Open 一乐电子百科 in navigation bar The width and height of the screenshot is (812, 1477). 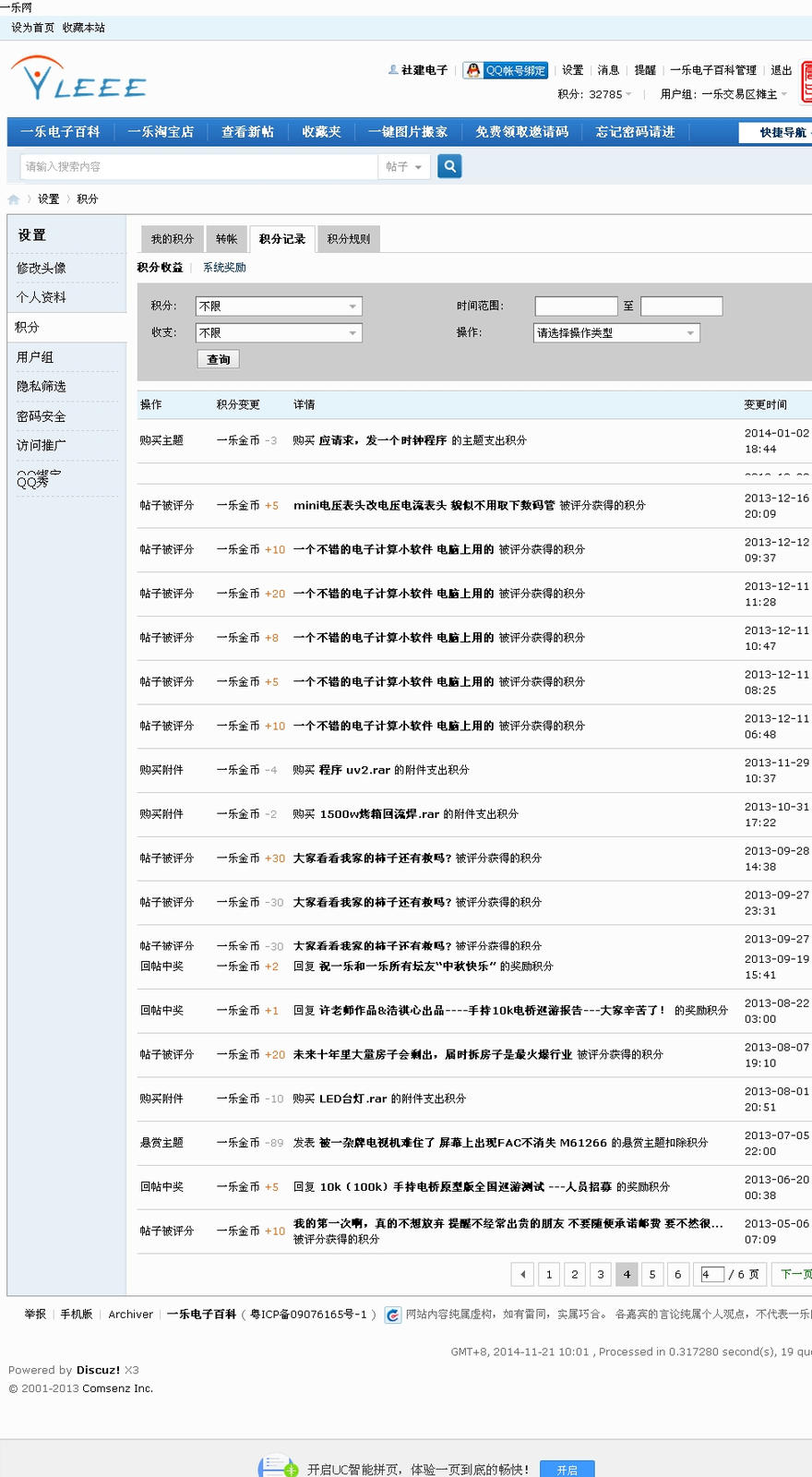61,132
